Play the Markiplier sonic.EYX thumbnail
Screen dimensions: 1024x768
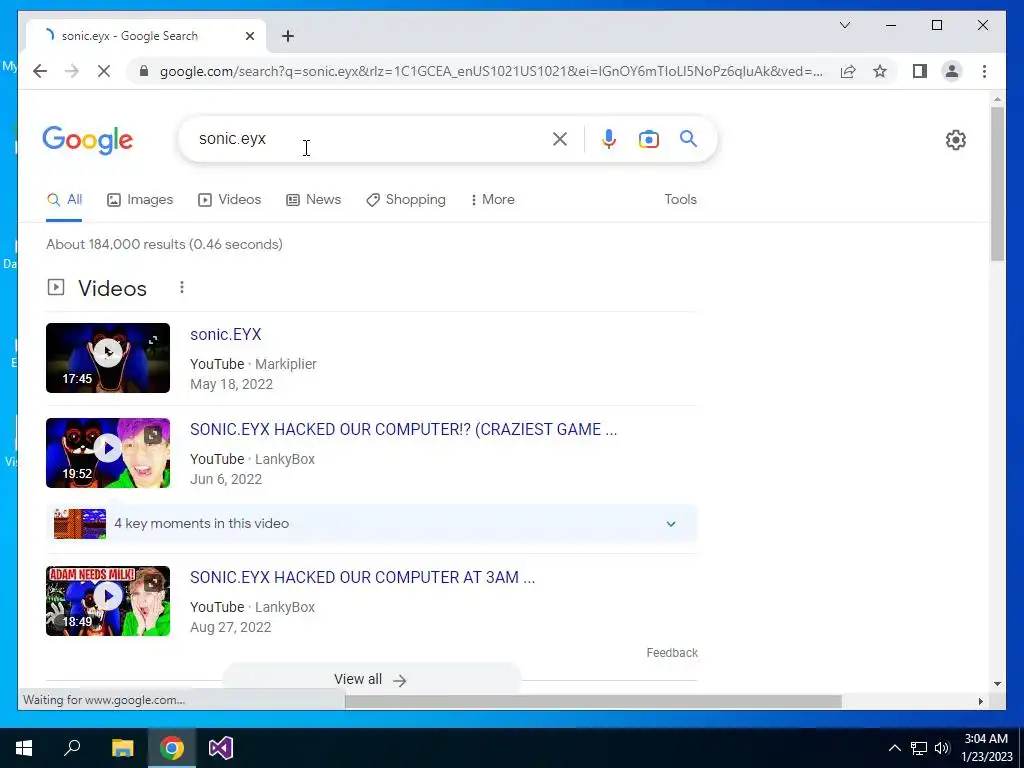coord(108,358)
